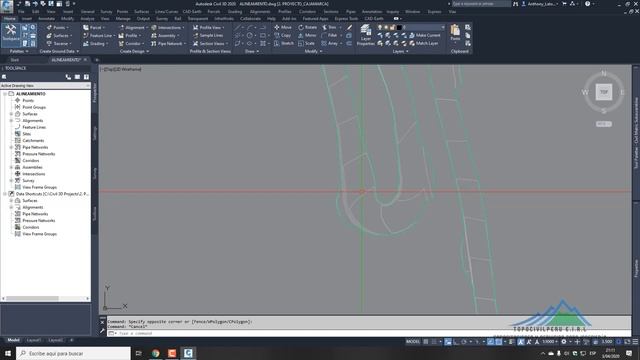Viewport: 640px width, 360px height.
Task: Click the Grading tool
Action: [x=95, y=43]
